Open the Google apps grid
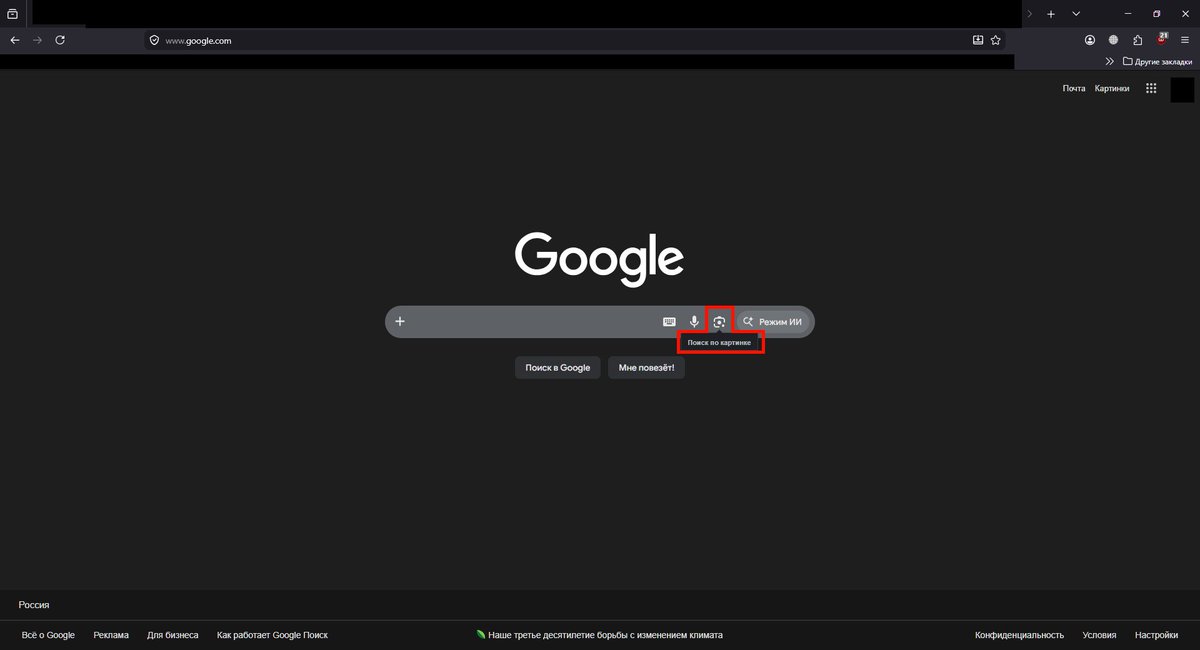This screenshot has height=650, width=1200. click(x=1151, y=88)
